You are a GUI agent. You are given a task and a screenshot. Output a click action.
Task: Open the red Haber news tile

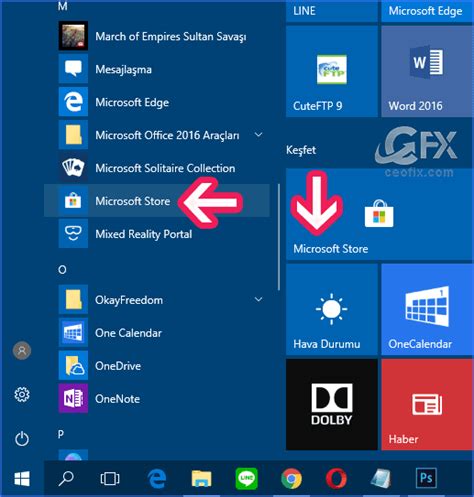(x=427, y=404)
